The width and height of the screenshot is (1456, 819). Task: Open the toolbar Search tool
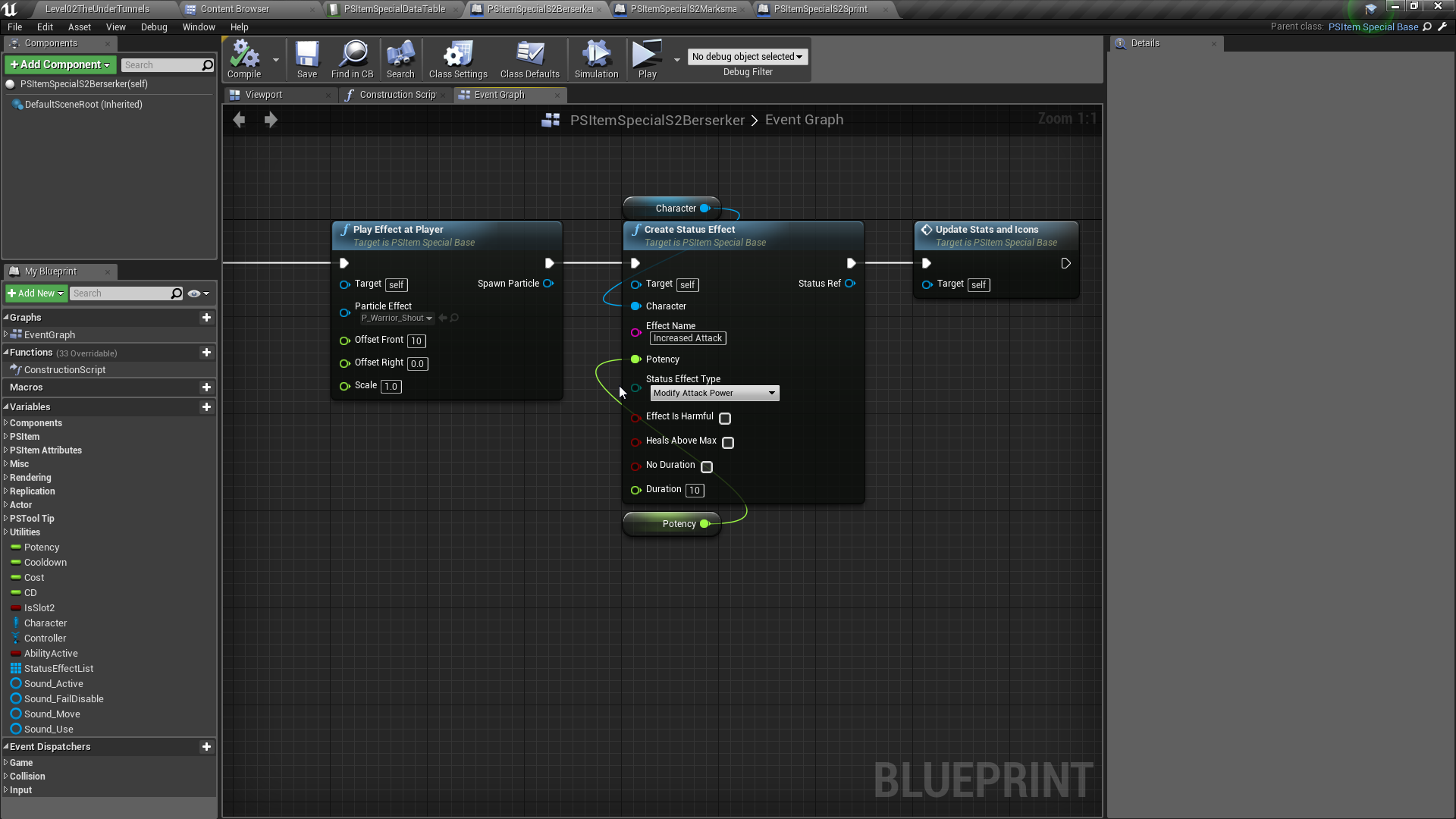point(400,59)
